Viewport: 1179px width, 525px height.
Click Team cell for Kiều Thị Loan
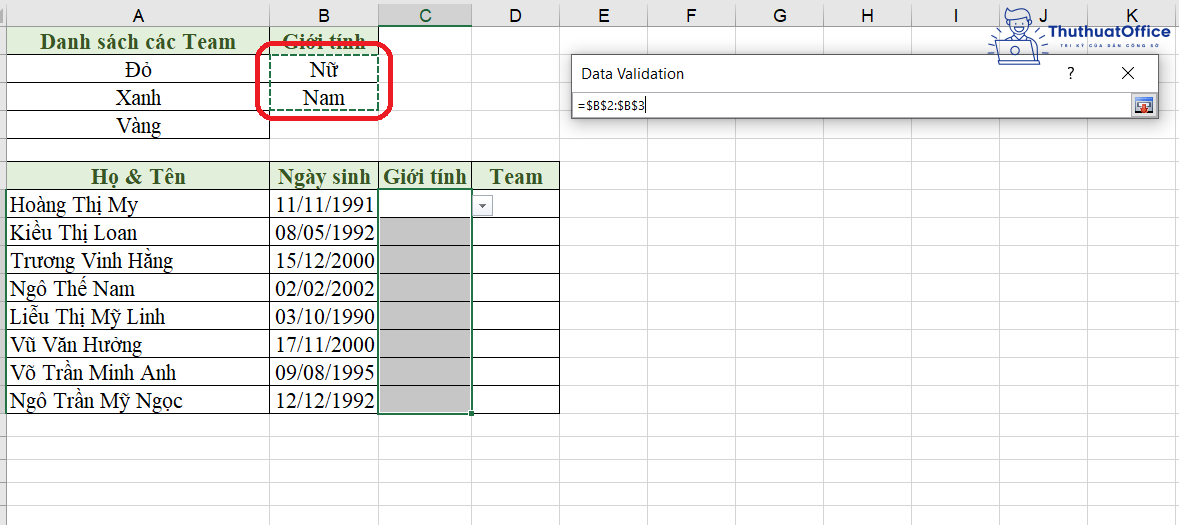516,232
